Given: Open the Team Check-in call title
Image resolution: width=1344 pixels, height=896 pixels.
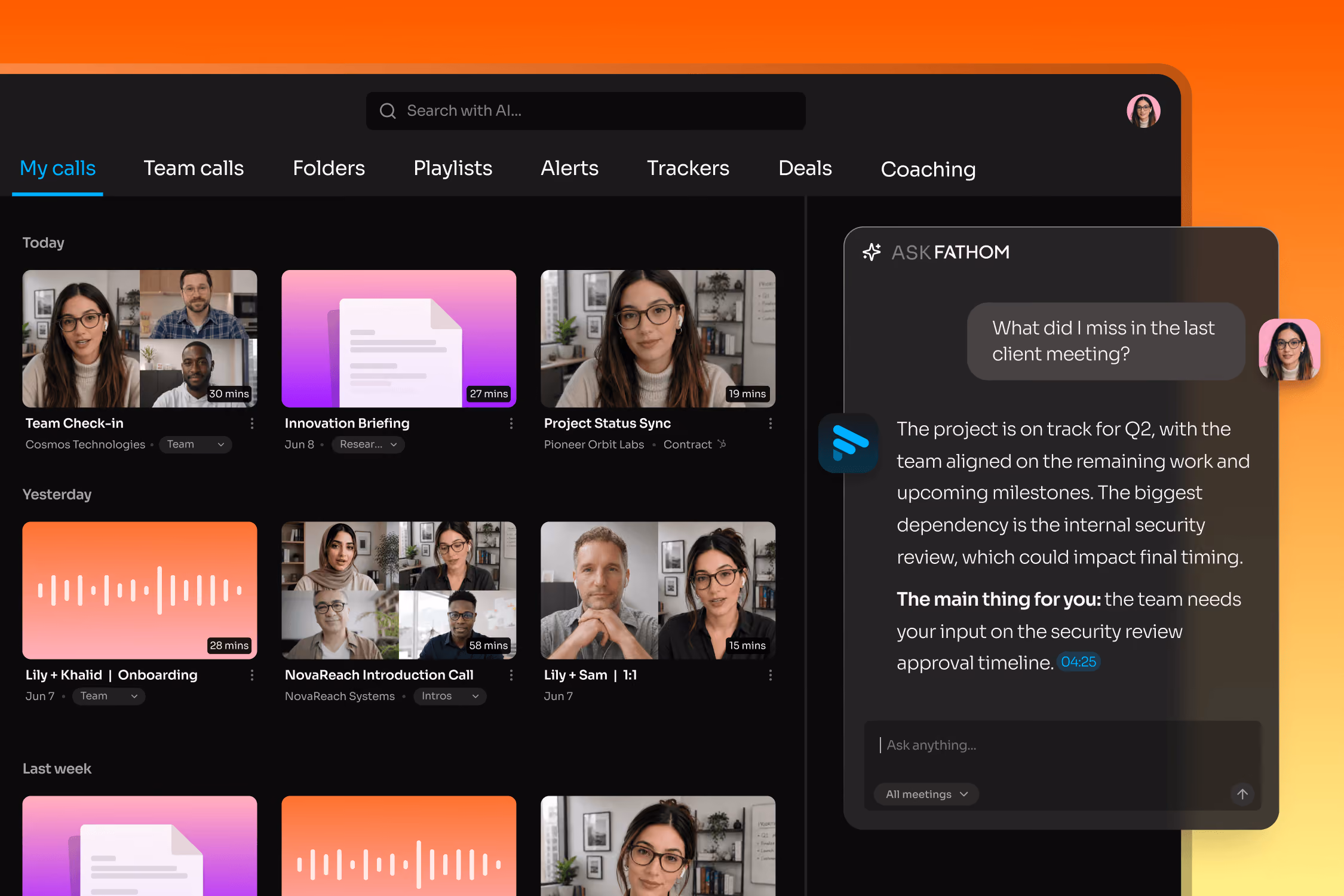Looking at the screenshot, I should tap(75, 424).
